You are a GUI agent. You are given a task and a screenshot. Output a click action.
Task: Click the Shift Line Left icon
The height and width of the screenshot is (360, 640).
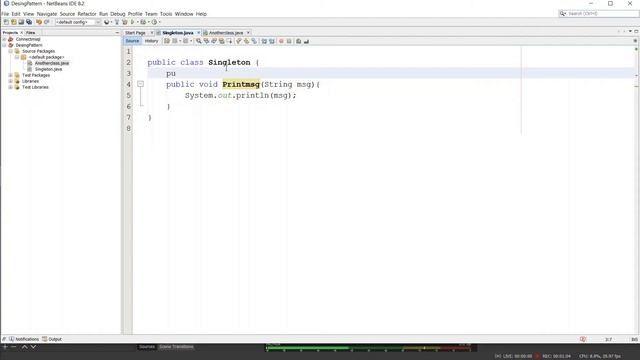click(264, 41)
